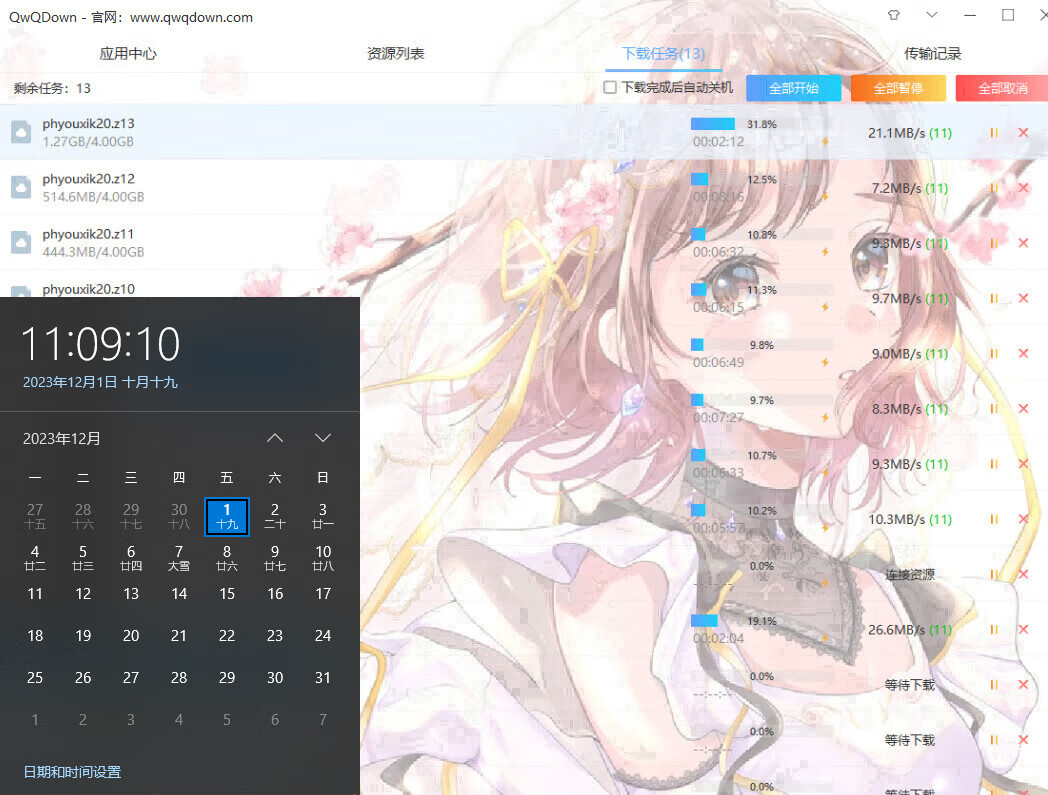Click the 2023年12月 month header in calendar
Image resolution: width=1048 pixels, height=795 pixels.
point(61,439)
